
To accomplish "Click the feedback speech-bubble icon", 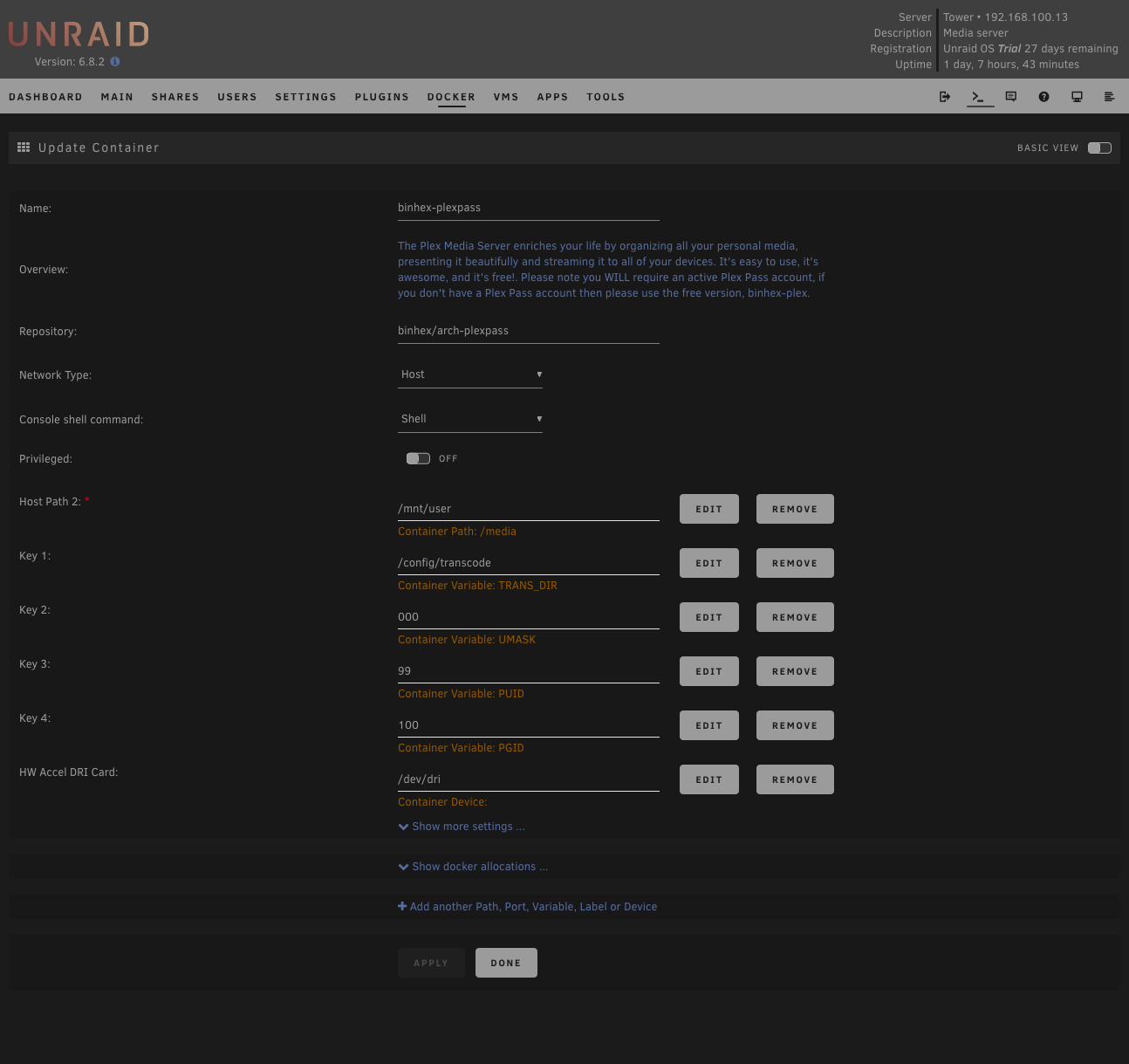I will (1011, 96).
